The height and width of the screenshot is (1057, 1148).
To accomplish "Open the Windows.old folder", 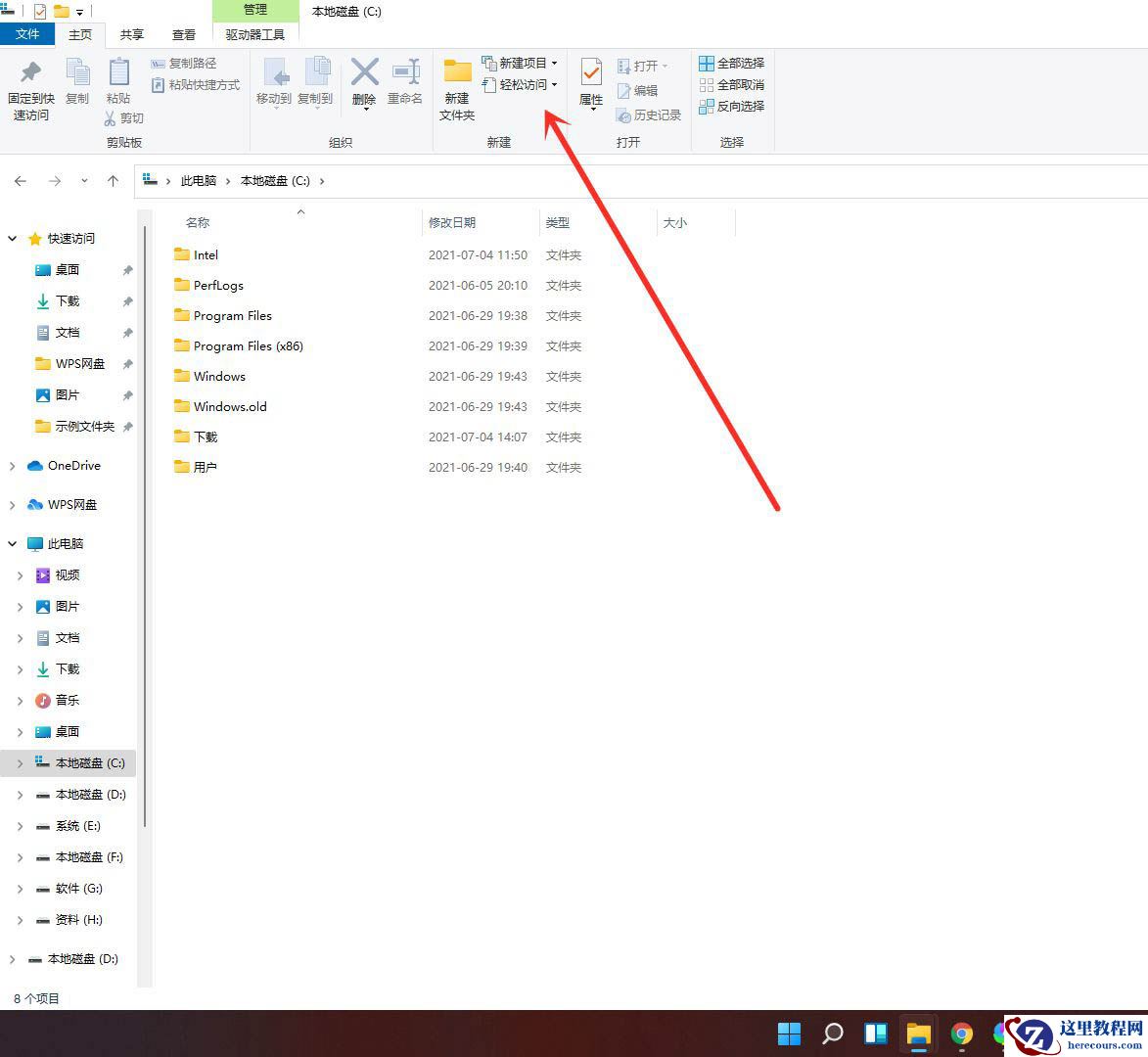I will coord(229,406).
